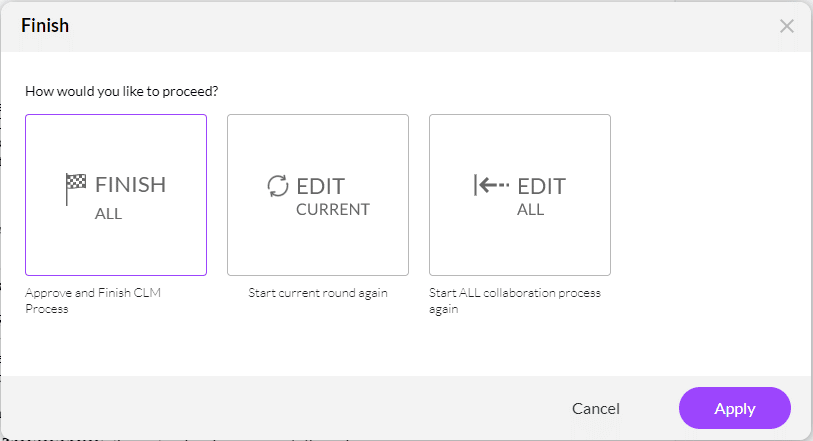This screenshot has height=441, width=813.
Task: Click the 'How would you like to proceed?' prompt
Action: 122,91
